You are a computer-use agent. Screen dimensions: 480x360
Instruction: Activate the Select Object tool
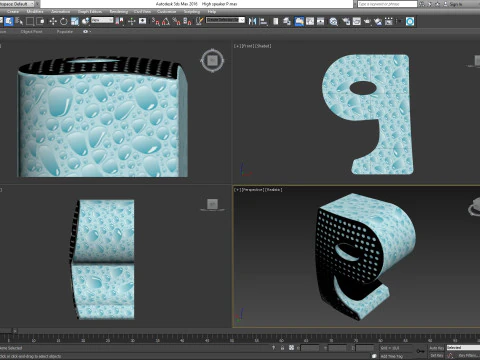pos(9,21)
